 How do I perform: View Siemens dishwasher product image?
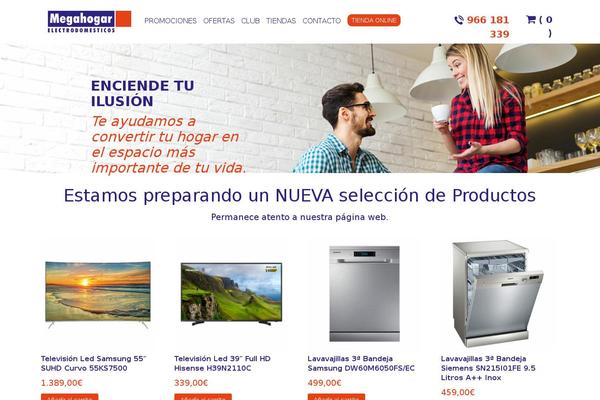point(497,294)
